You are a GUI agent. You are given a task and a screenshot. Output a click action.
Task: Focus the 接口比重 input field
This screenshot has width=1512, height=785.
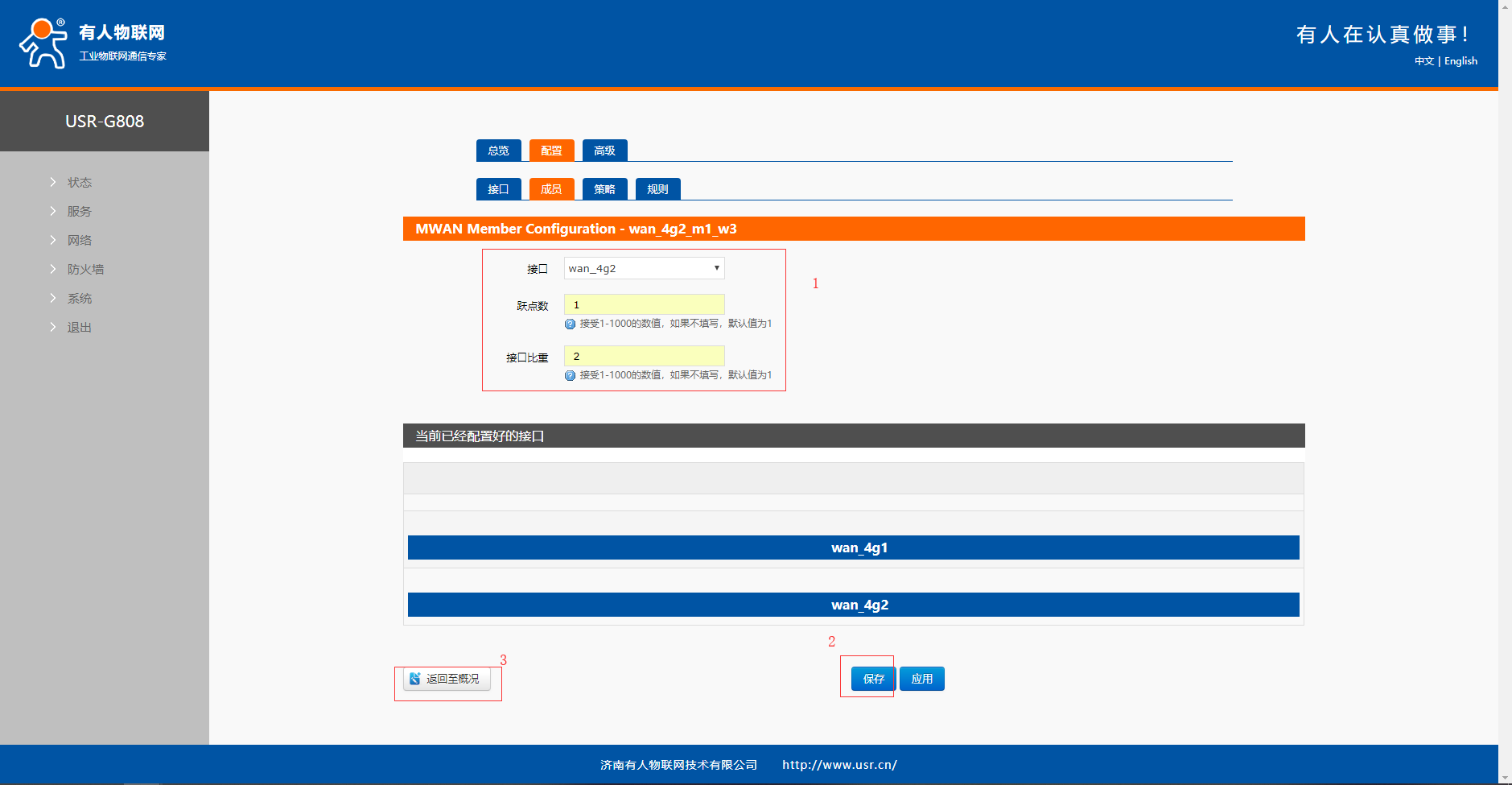pyautogui.click(x=644, y=356)
